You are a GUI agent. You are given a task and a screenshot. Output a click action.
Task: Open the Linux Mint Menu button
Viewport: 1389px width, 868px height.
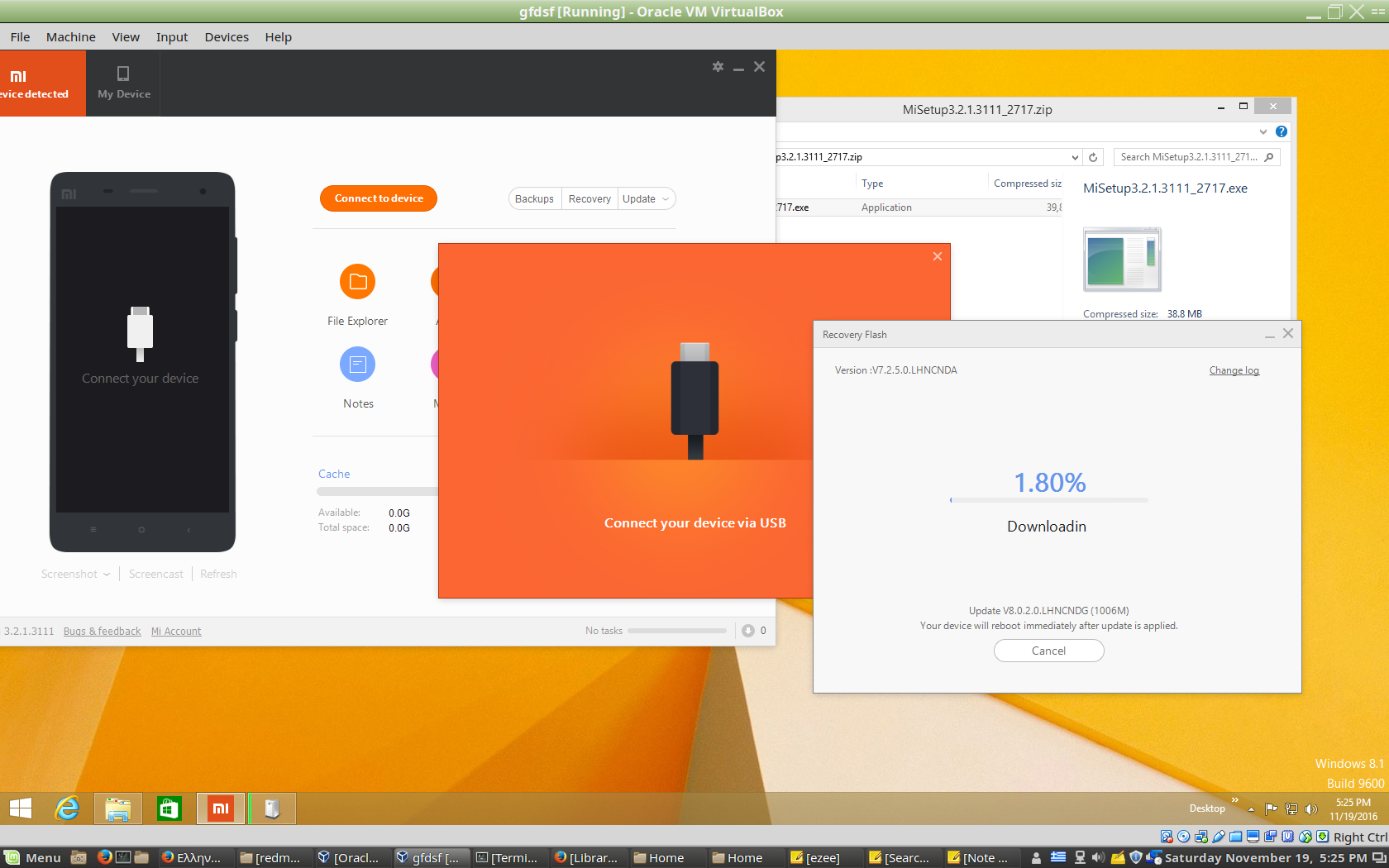(33, 857)
